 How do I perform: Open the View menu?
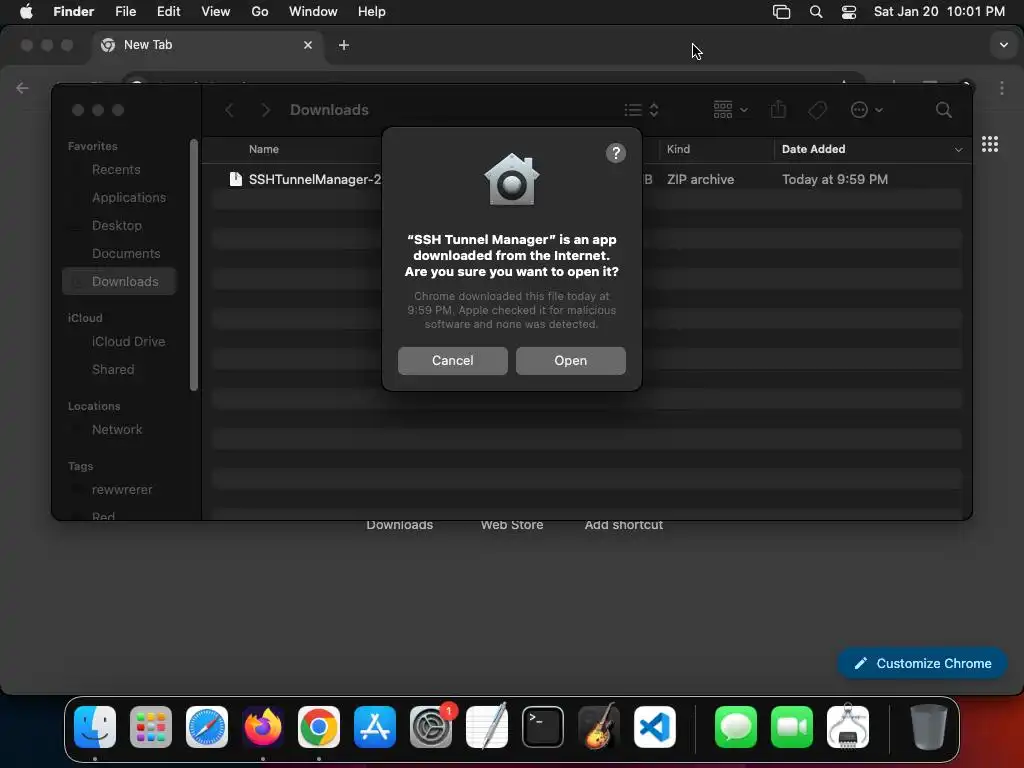click(216, 12)
